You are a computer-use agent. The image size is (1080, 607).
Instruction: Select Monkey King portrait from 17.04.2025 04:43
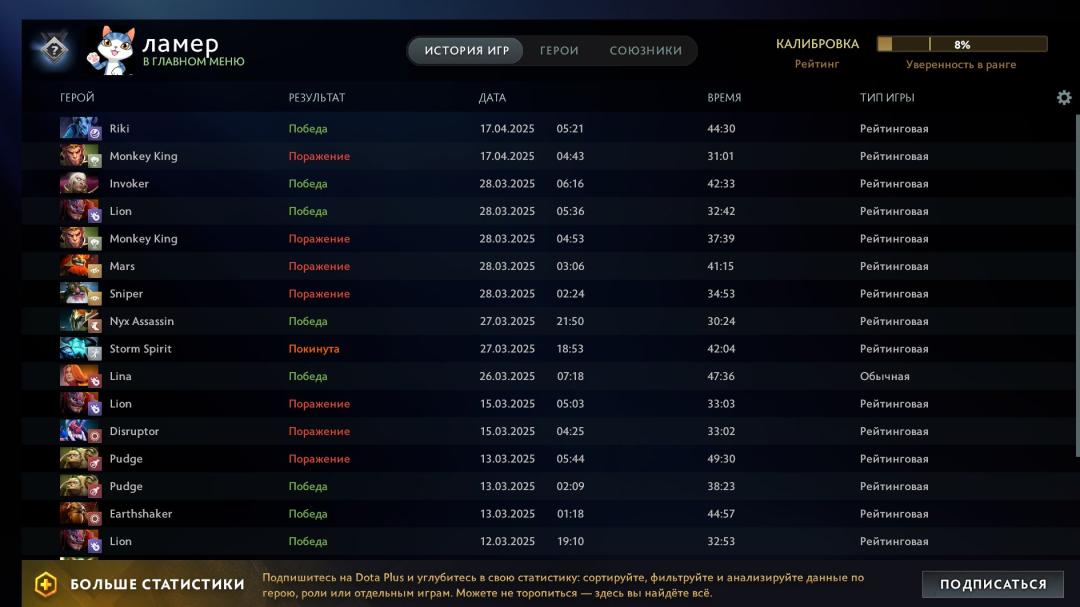(x=81, y=156)
